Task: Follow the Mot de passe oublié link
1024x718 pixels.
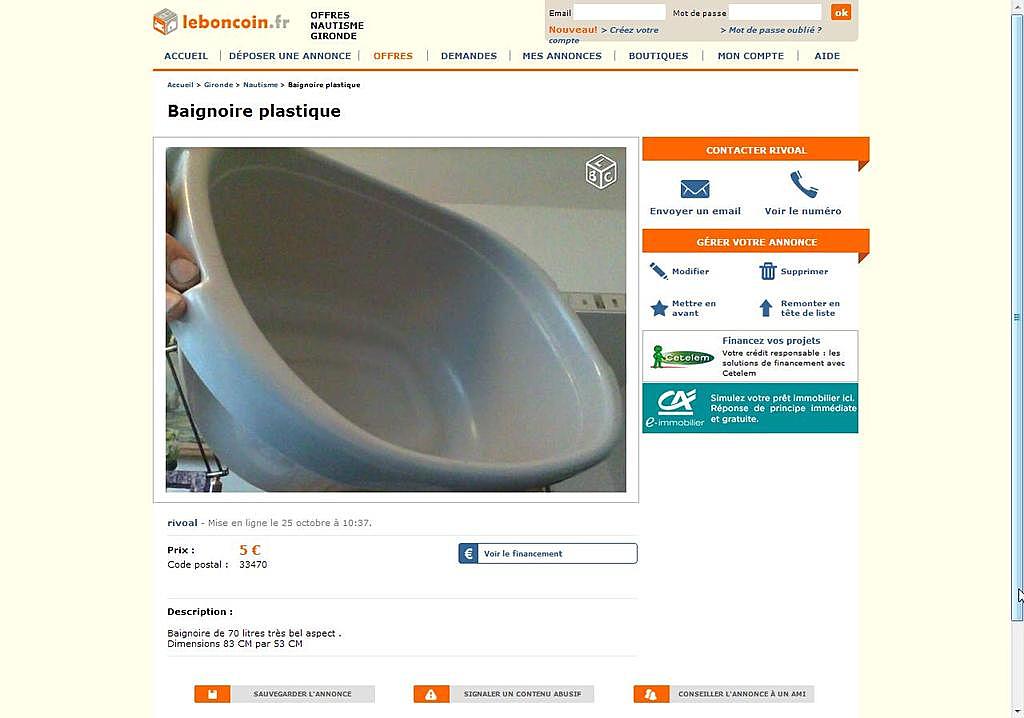Action: point(771,30)
